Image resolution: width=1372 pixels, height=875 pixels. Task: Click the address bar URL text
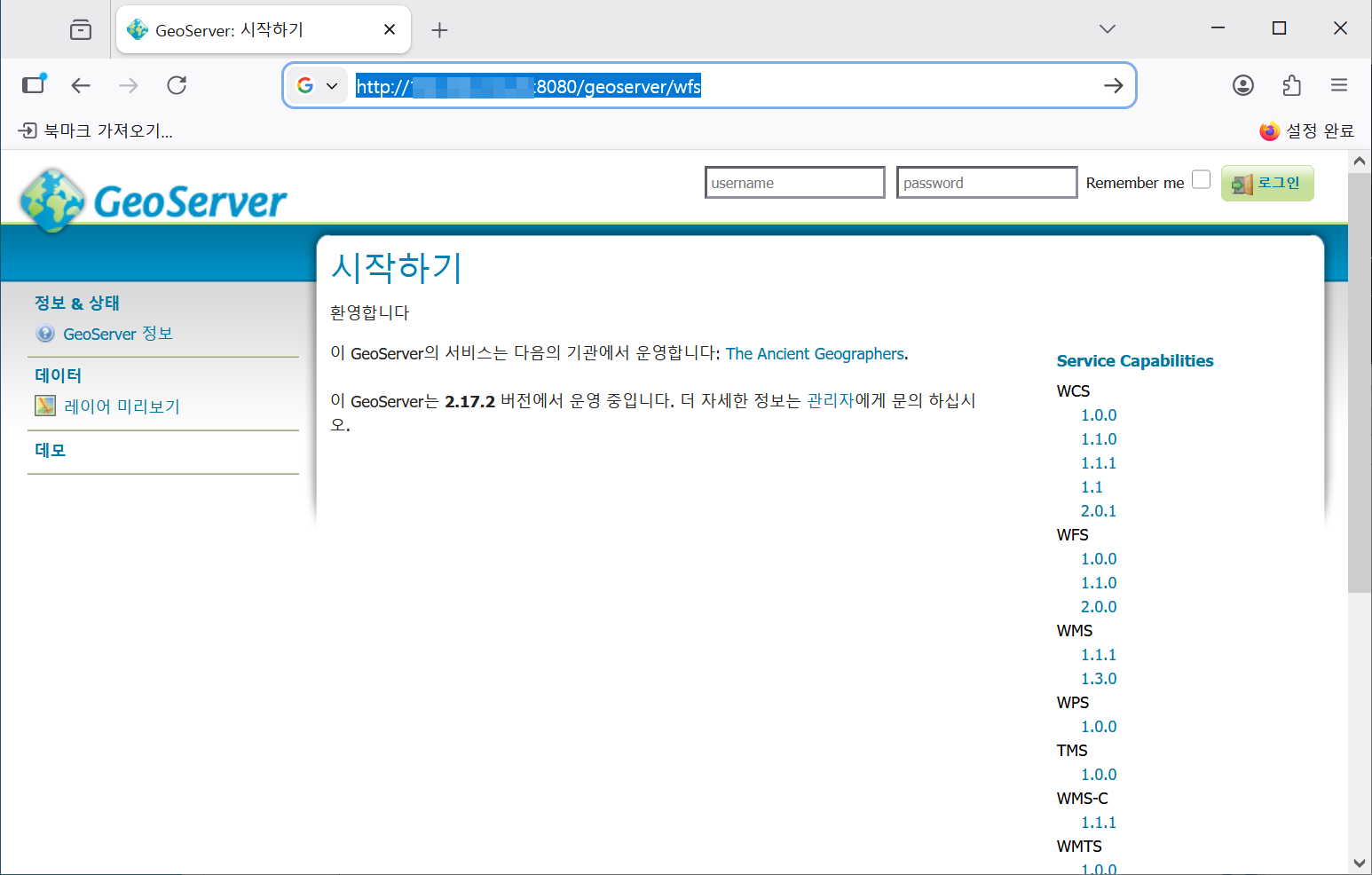(x=529, y=86)
